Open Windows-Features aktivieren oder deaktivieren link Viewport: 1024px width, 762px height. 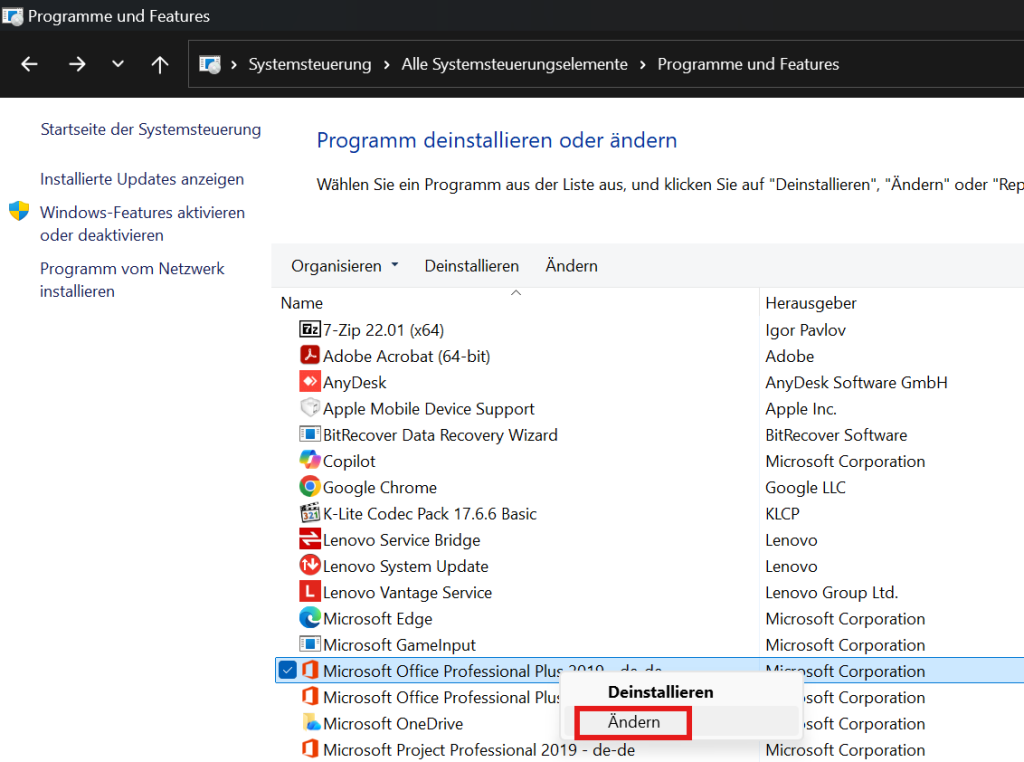click(142, 223)
